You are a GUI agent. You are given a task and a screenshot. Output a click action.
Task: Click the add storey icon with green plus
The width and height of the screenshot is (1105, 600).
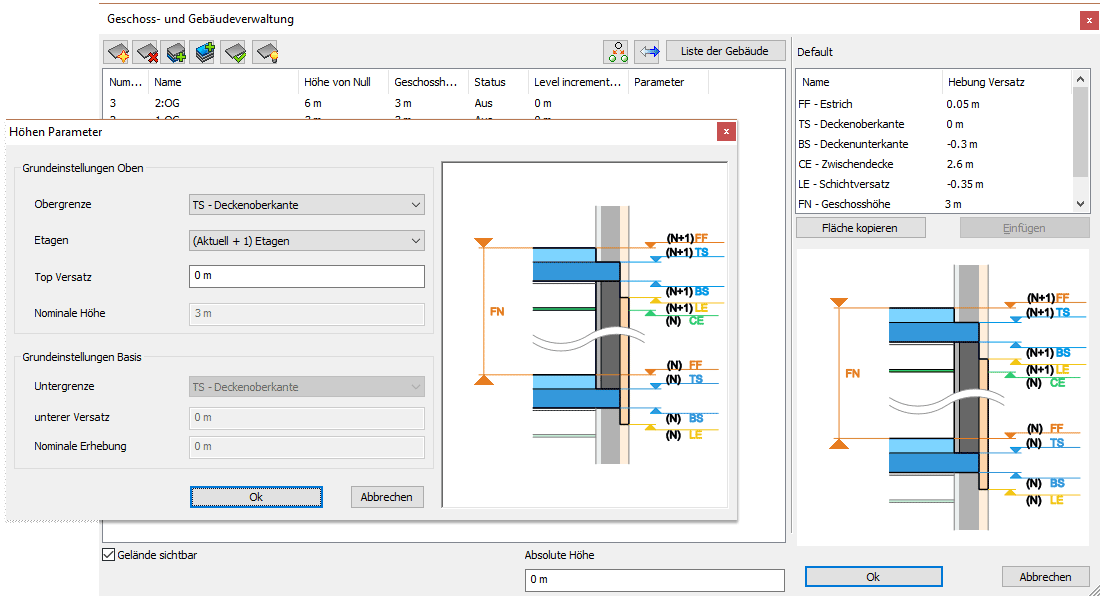(x=175, y=51)
